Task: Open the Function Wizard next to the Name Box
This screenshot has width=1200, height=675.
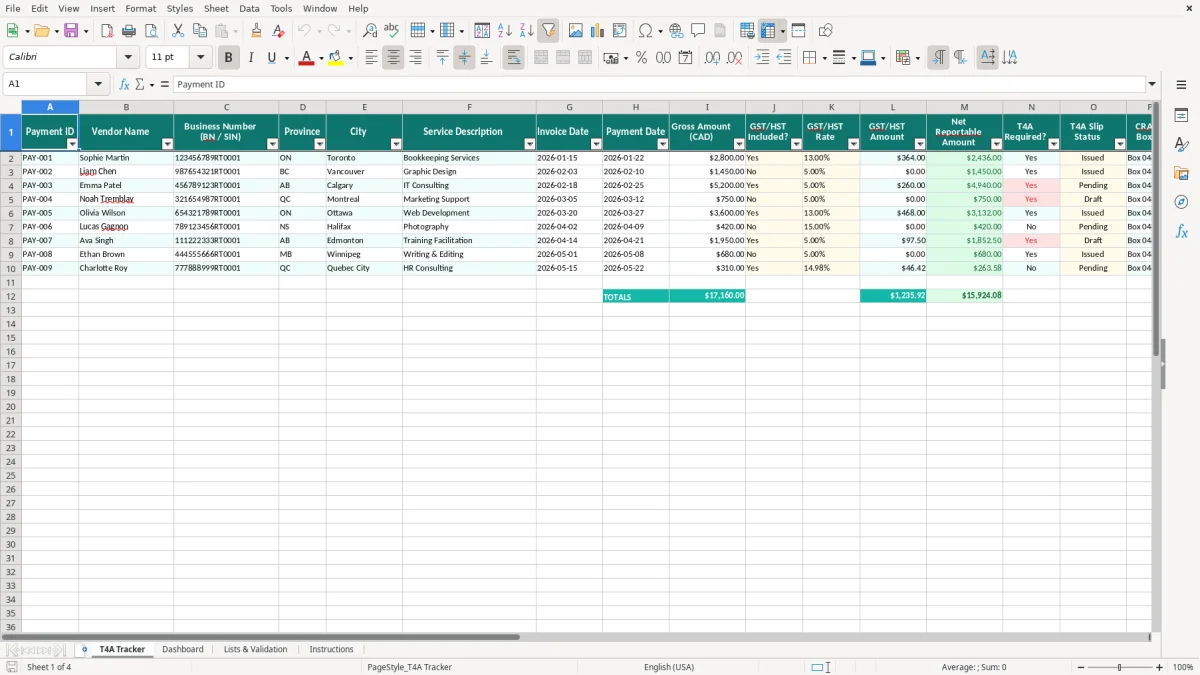Action: (x=124, y=84)
